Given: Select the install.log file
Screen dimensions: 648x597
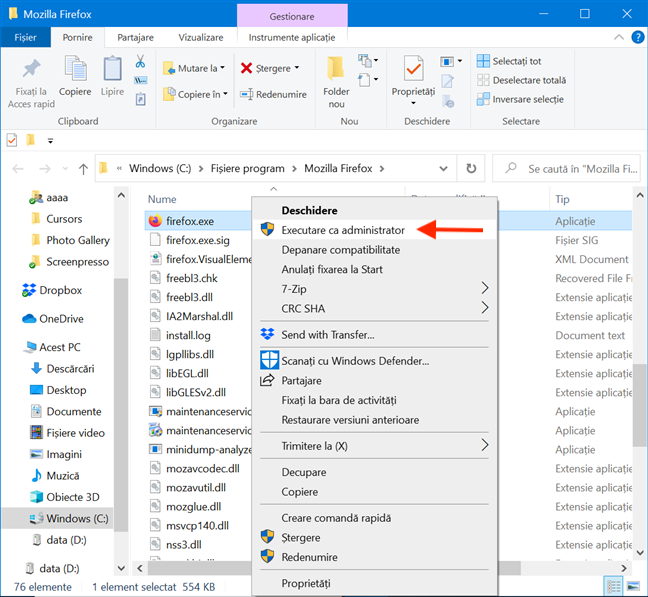Looking at the screenshot, I should point(188,335).
